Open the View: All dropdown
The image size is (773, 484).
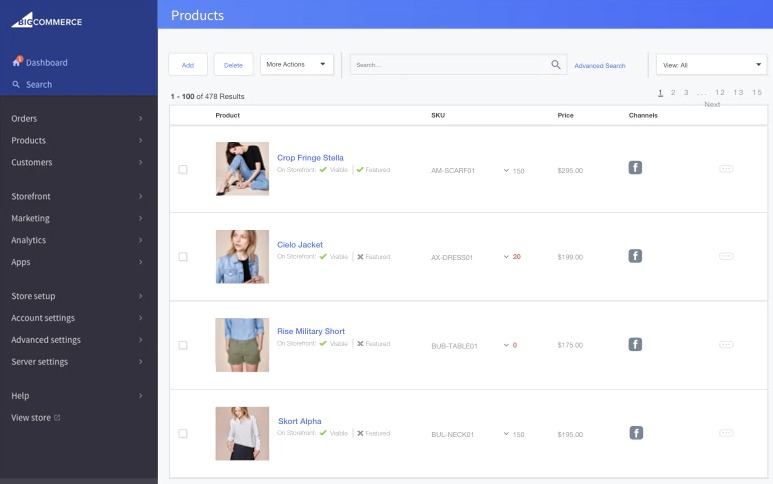711,64
